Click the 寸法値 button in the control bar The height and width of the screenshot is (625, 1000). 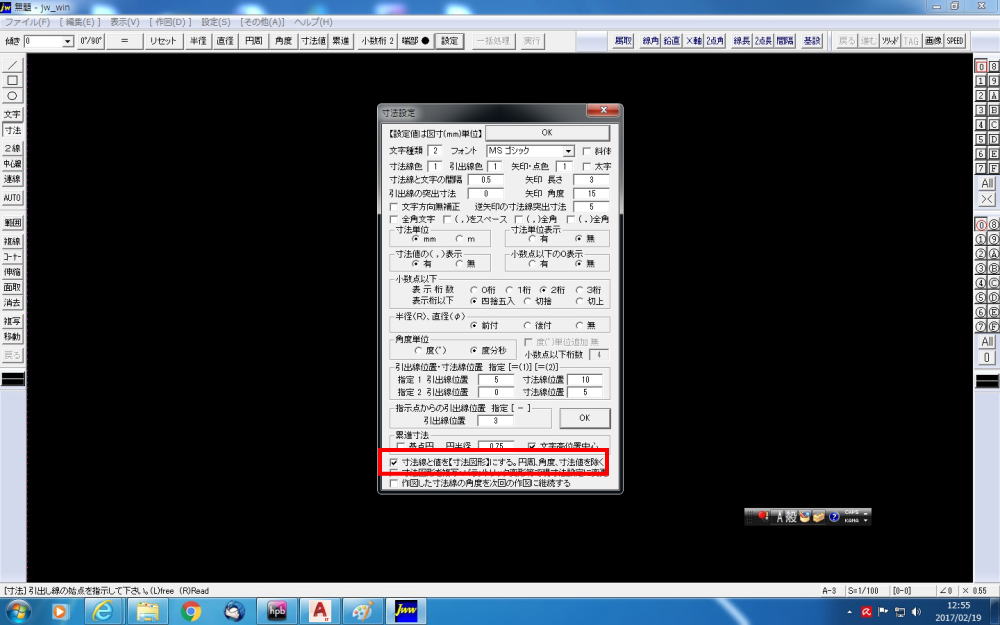313,41
